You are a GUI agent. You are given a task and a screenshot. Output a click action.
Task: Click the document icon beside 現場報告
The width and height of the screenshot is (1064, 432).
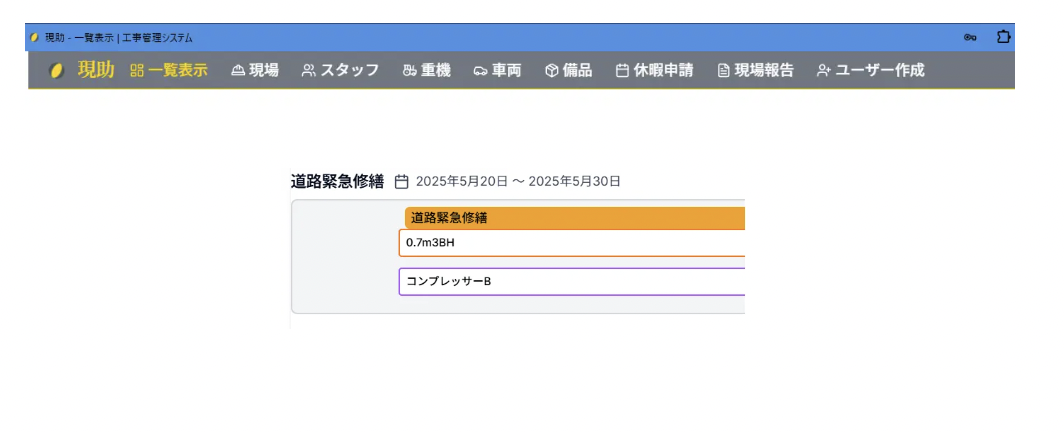click(x=723, y=71)
